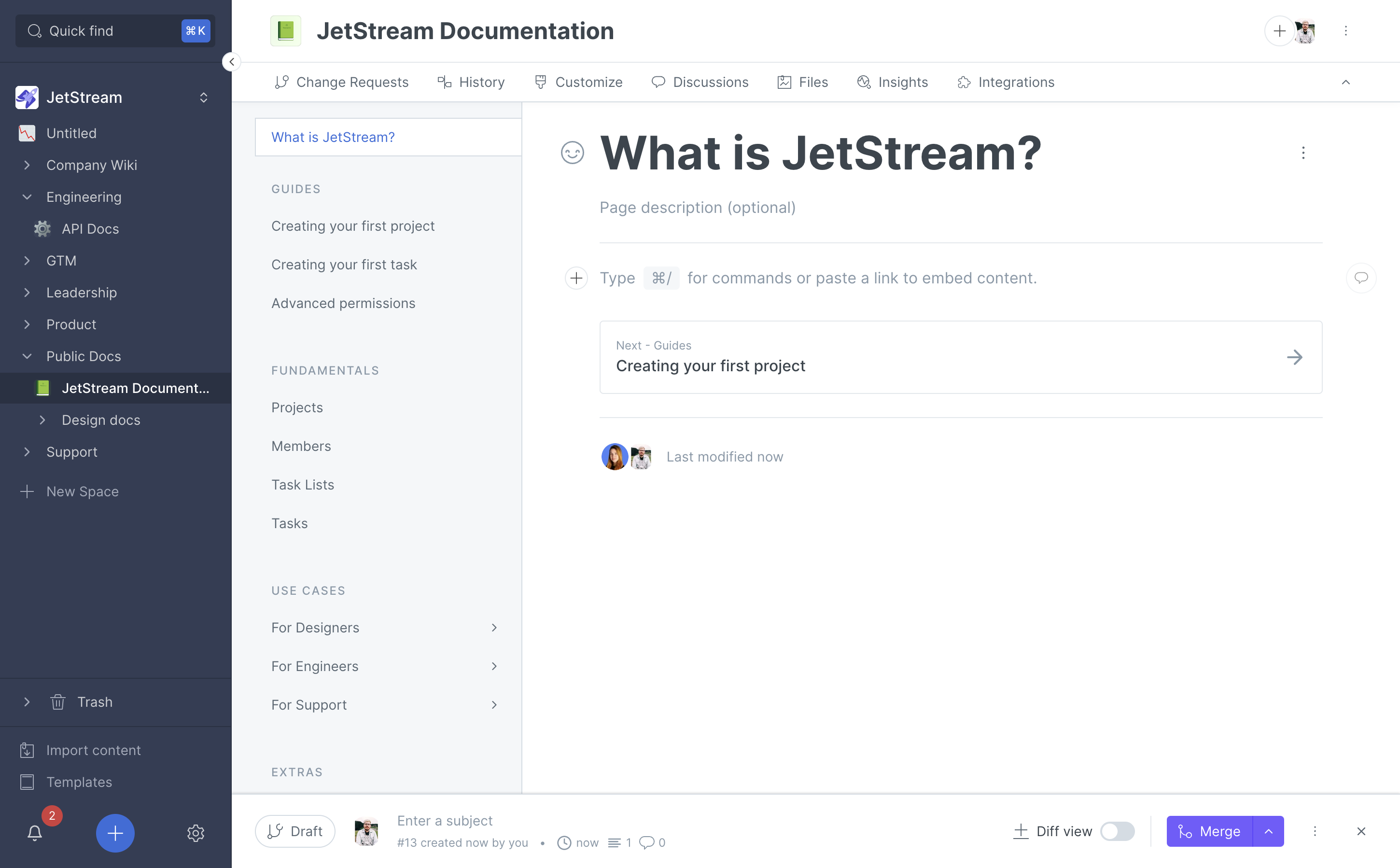Collapse the Engineering tree item
Screen dimensions: 1400x868
[27, 197]
